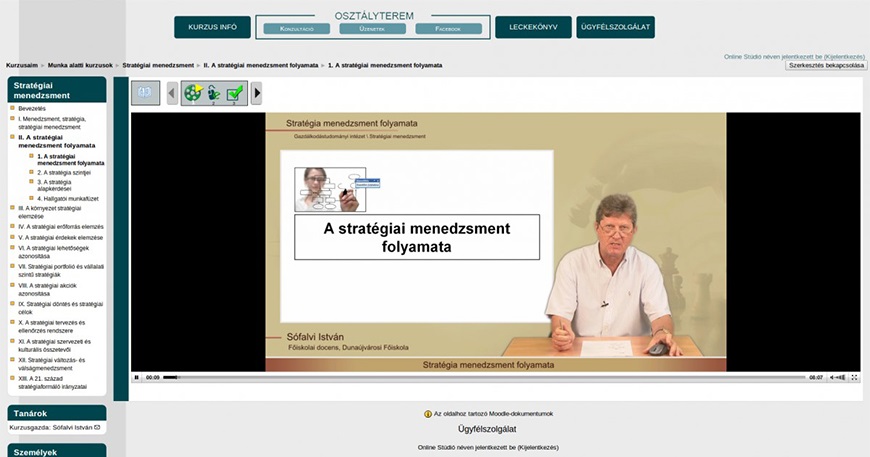Screen dimensions: 870x457
Task: Click the top Kijelentkezés logout link
Action: click(x=844, y=57)
